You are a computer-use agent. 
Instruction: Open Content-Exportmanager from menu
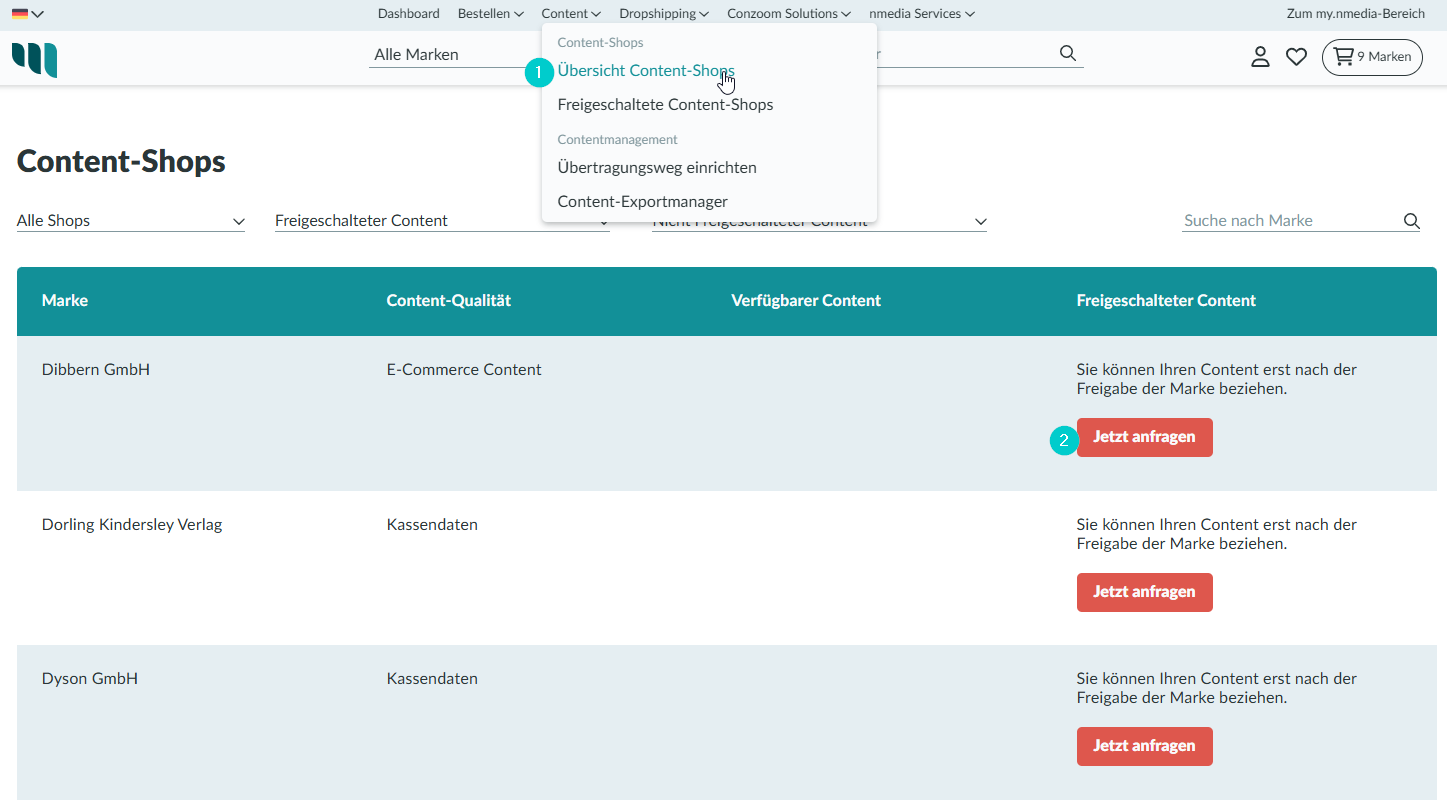(642, 202)
